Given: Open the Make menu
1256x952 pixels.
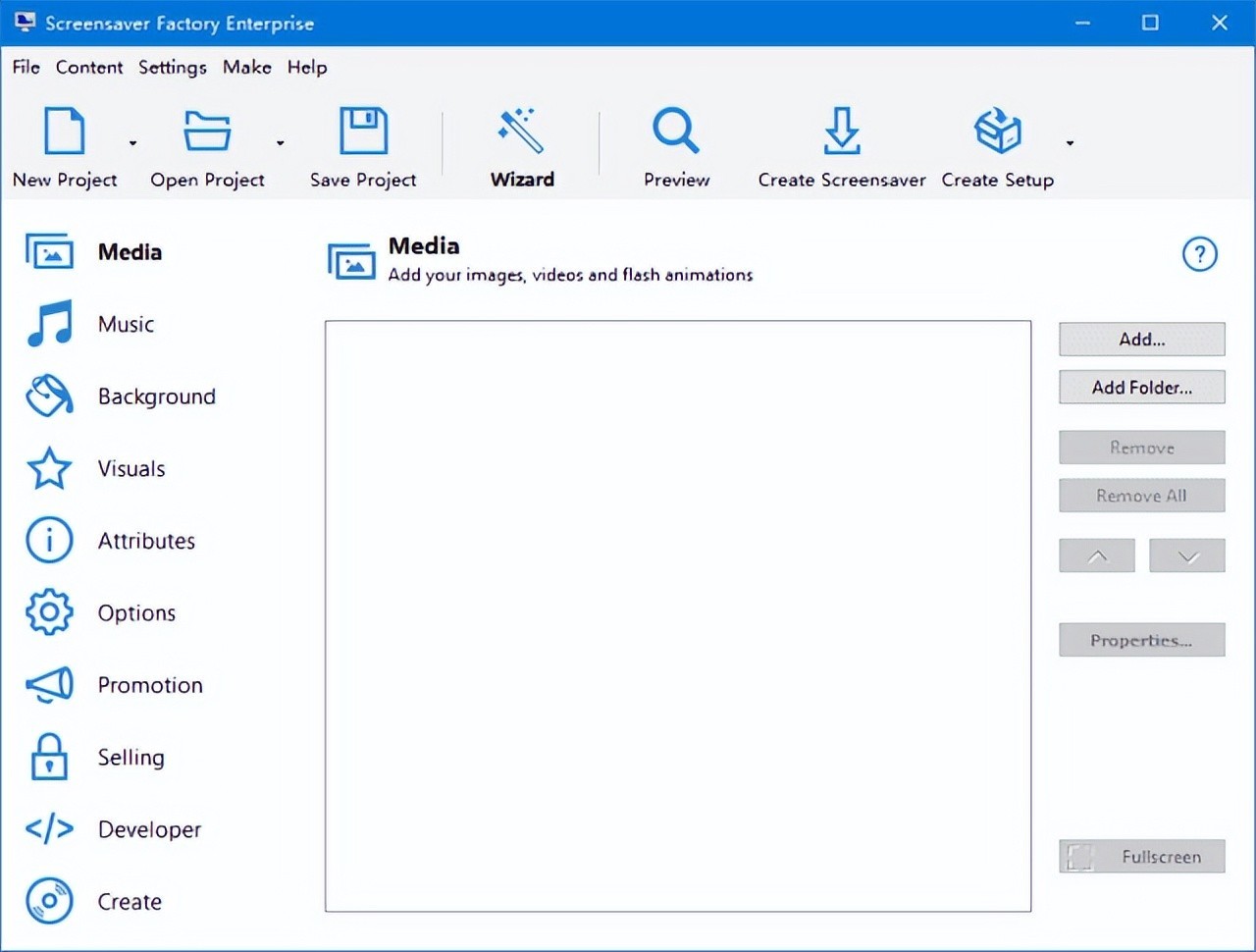Looking at the screenshot, I should [246, 67].
